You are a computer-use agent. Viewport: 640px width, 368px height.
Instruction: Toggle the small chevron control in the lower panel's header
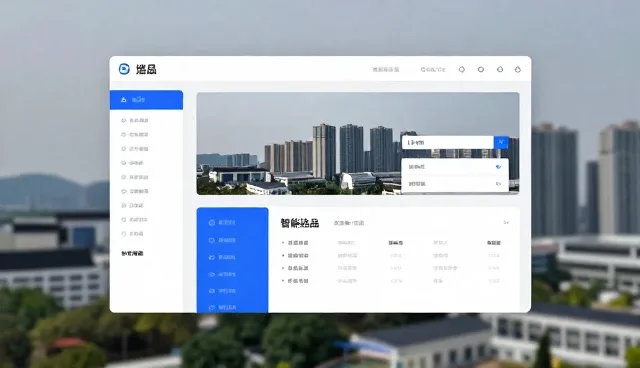506,223
